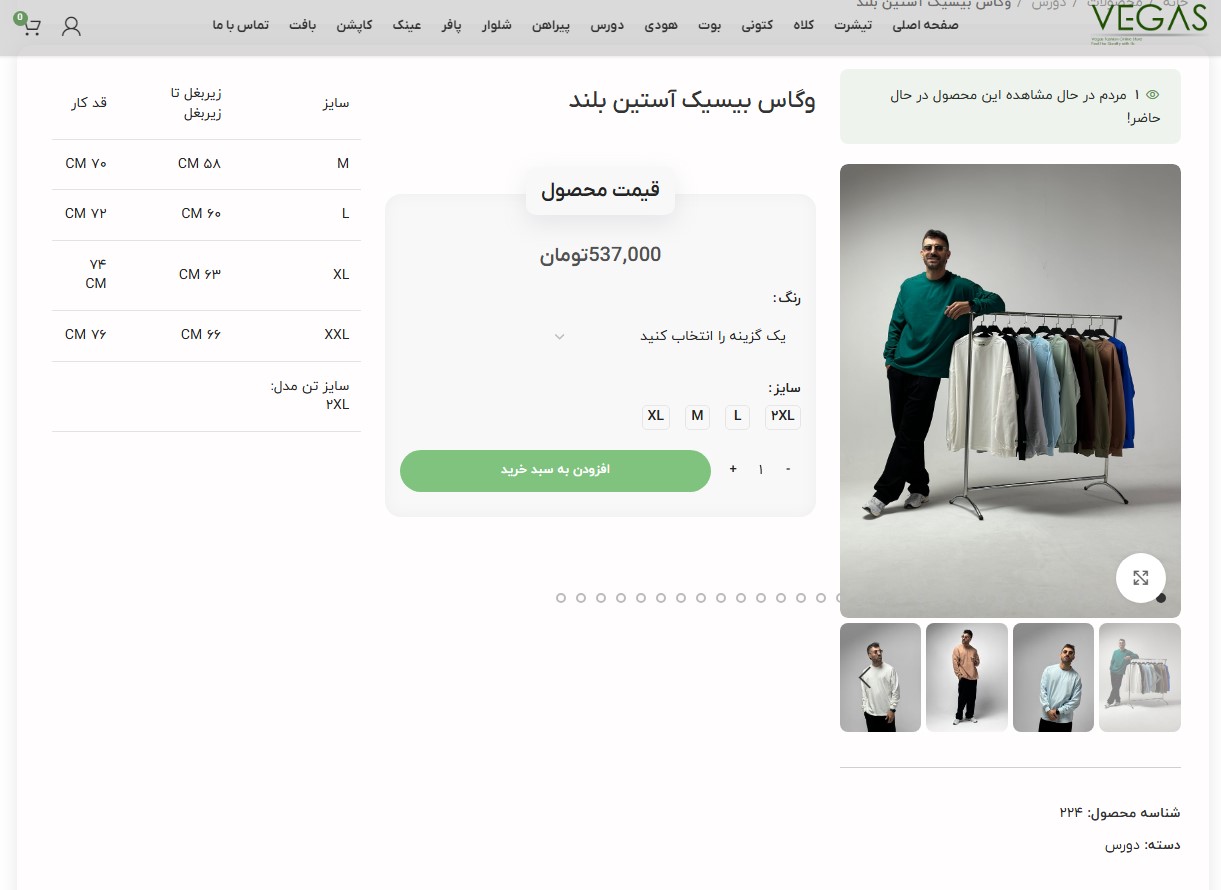
Task: Go to هودی category in menu
Action: 661,25
